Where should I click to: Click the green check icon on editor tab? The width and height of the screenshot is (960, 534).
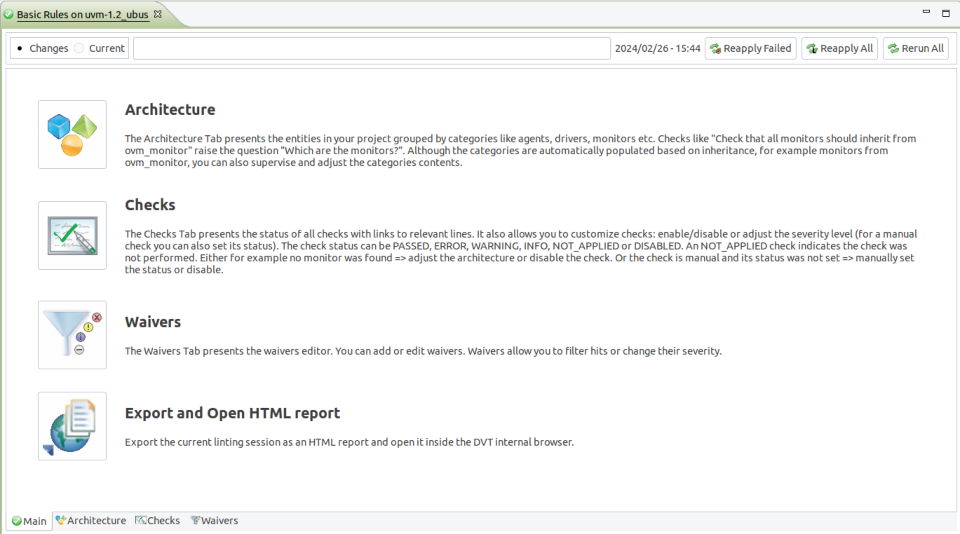tap(9, 13)
